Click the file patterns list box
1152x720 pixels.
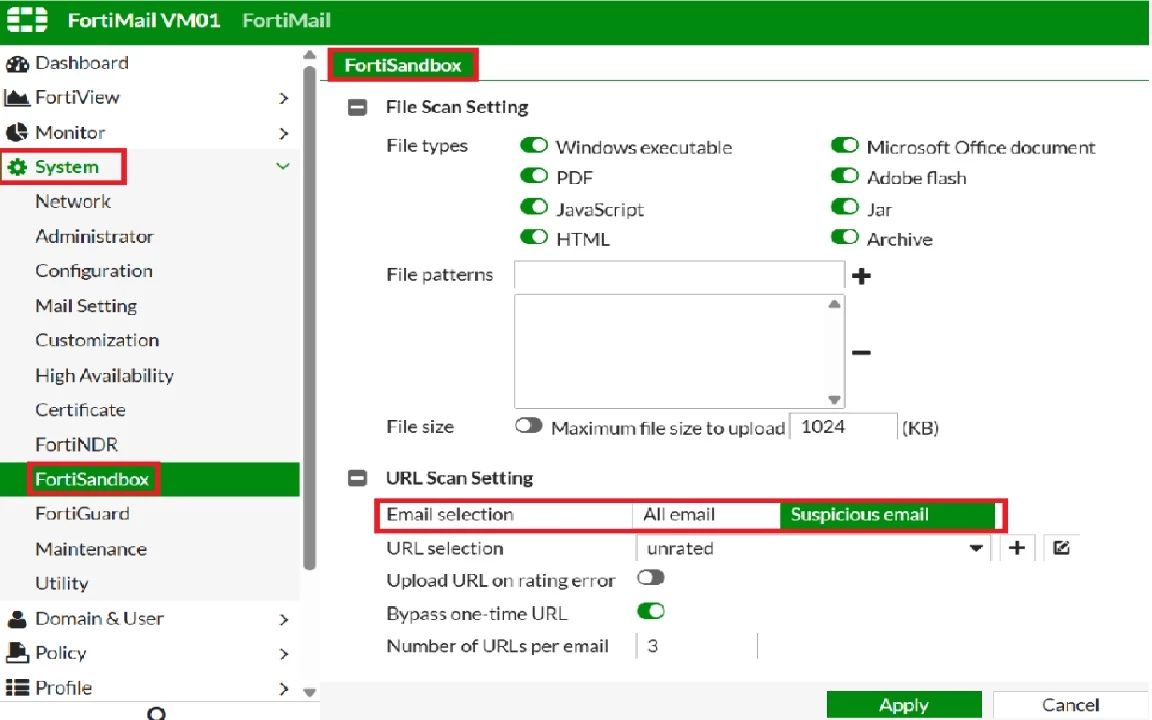pyautogui.click(x=679, y=351)
